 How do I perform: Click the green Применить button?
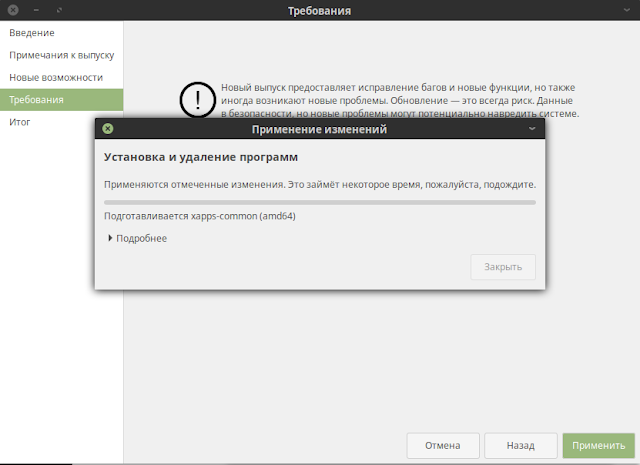[x=598, y=445]
